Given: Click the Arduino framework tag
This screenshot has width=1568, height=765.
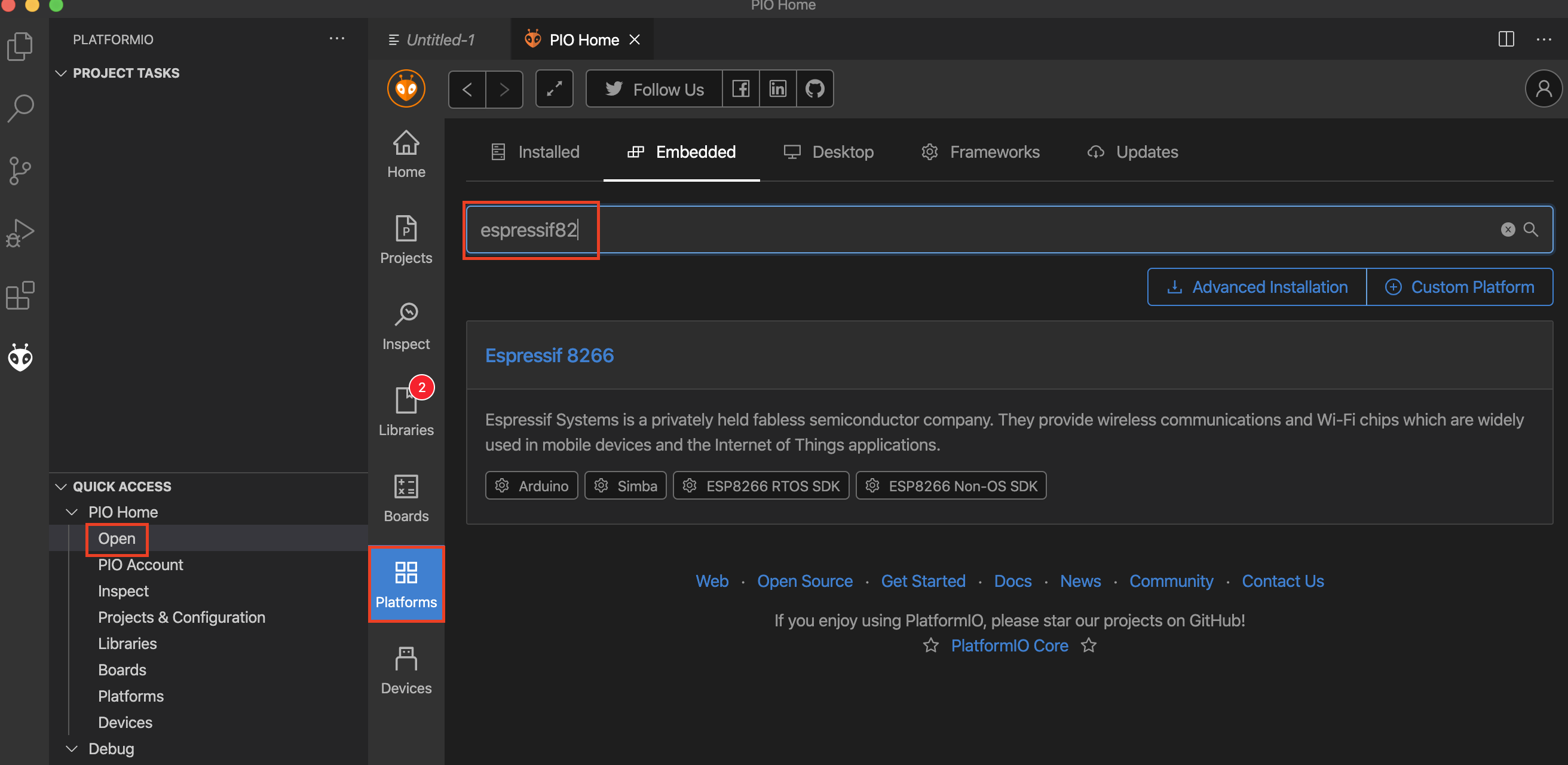Looking at the screenshot, I should coord(531,486).
